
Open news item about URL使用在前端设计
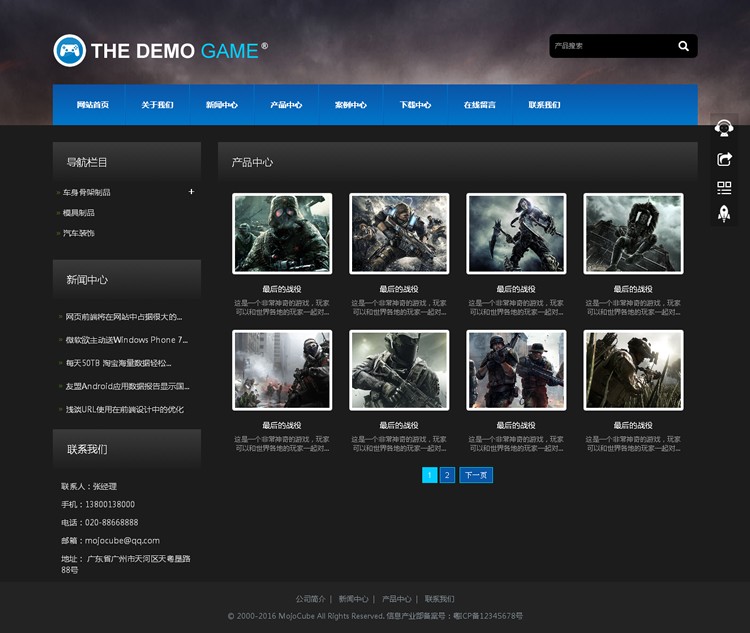pyautogui.click(x=124, y=410)
